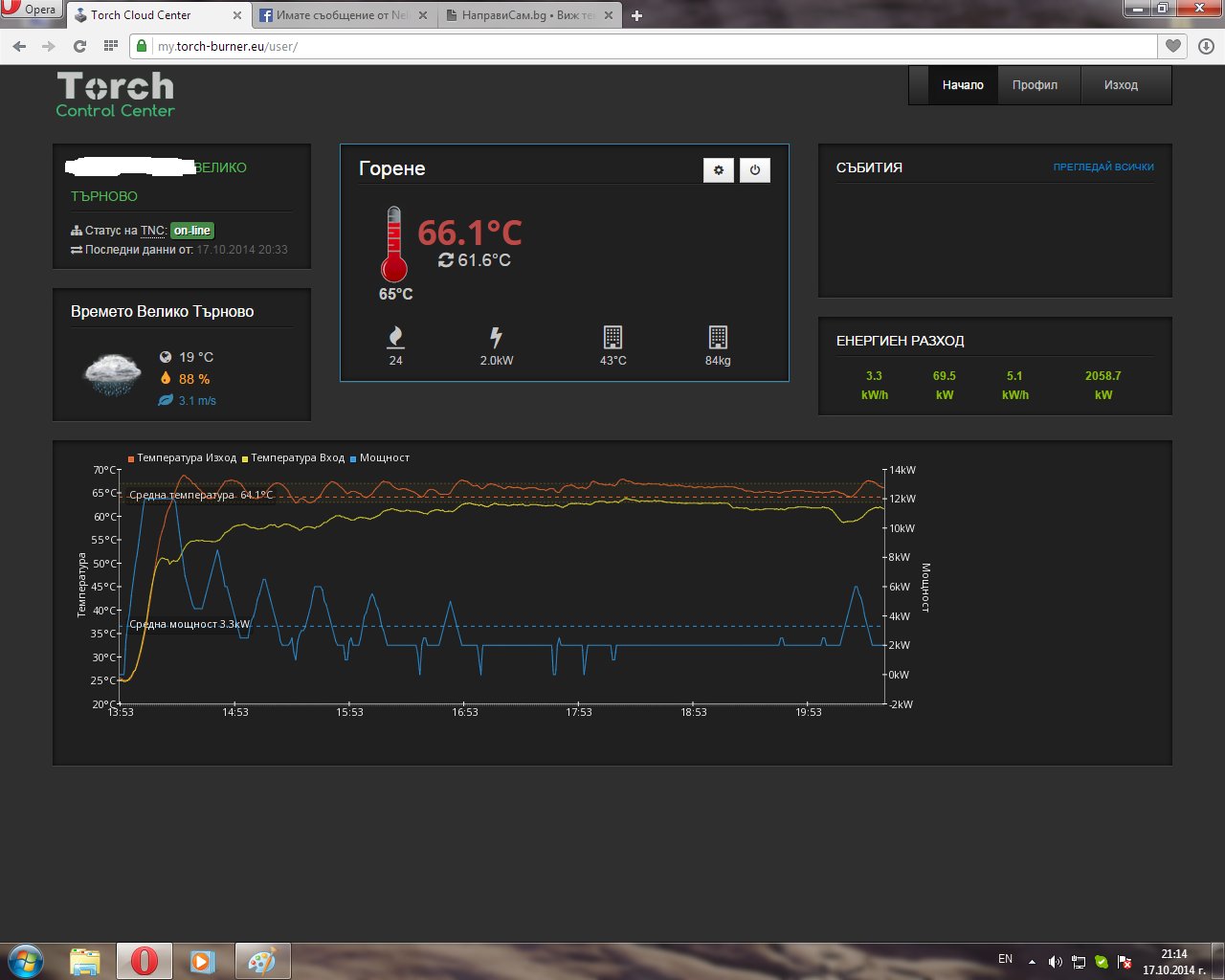Click the ПРЕГЛЕДАЙ ВСИЧКИ link
The image size is (1225, 980).
(1103, 167)
